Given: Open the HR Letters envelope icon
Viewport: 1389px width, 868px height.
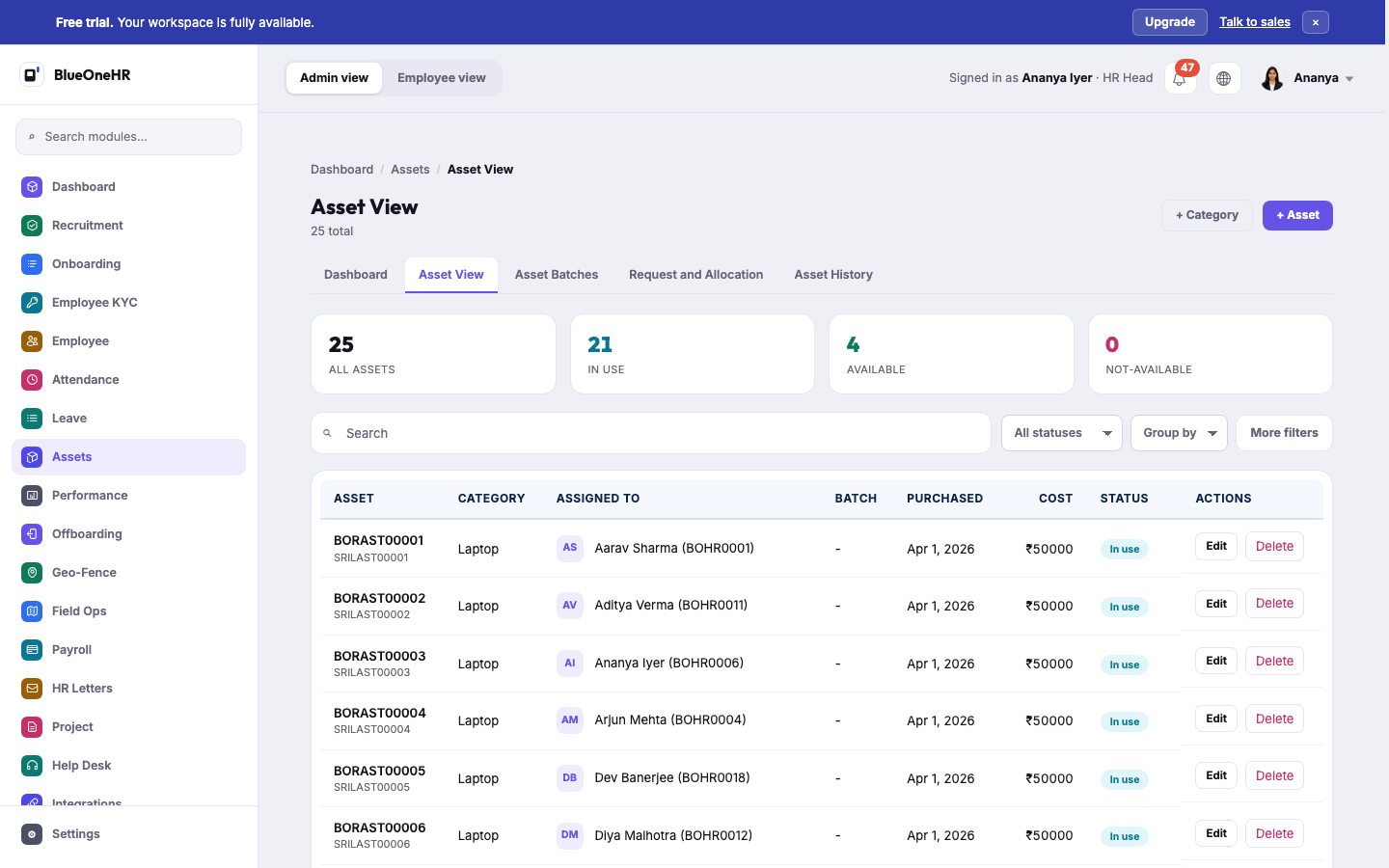Looking at the screenshot, I should 32,689.
